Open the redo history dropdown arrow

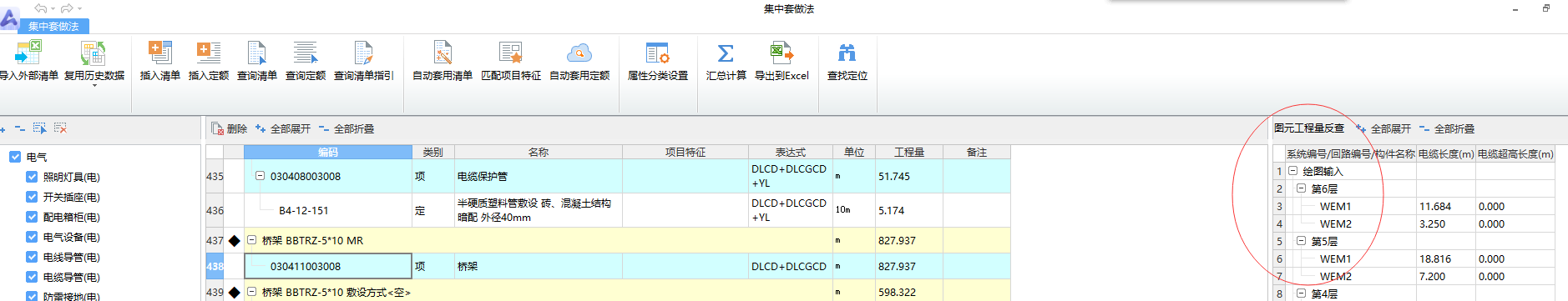(x=78, y=9)
